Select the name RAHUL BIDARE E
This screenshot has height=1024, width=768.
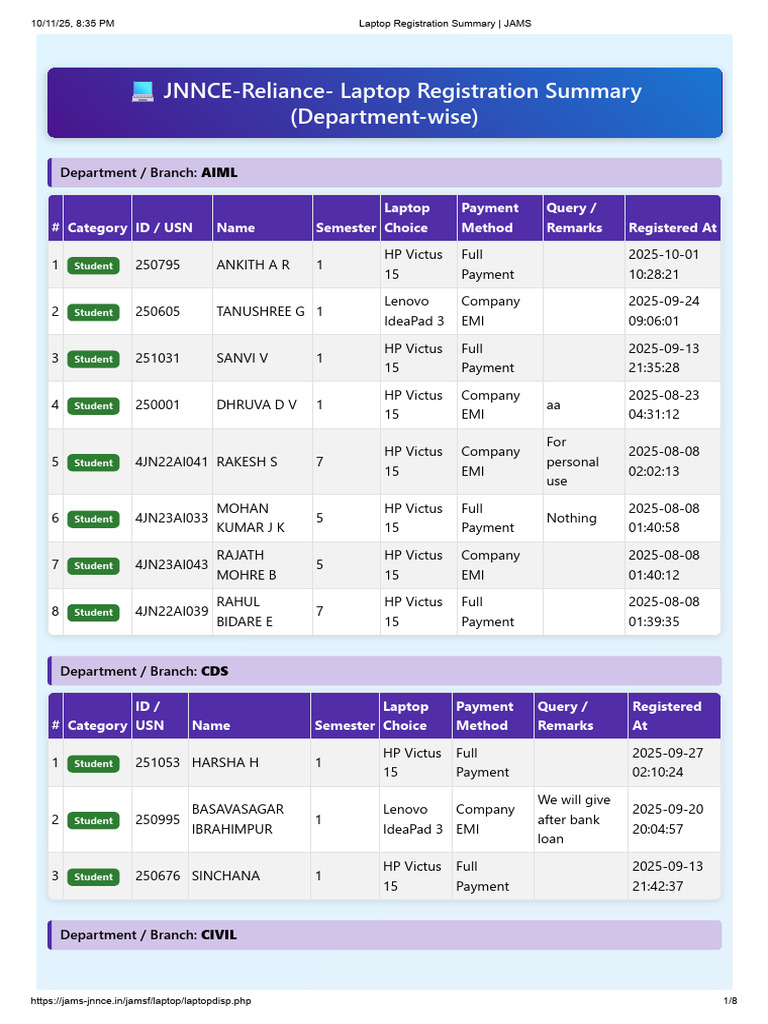pos(245,612)
